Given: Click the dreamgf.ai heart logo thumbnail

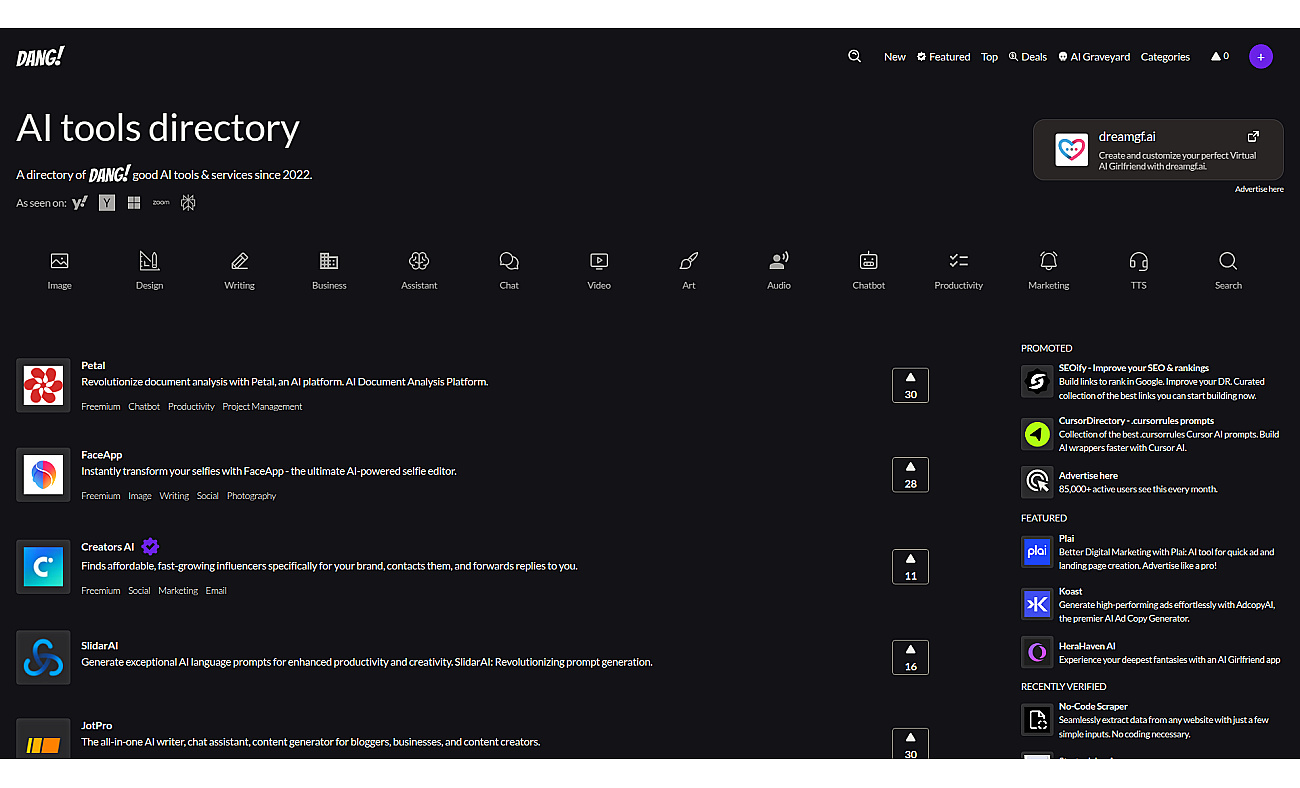Looking at the screenshot, I should [x=1071, y=150].
